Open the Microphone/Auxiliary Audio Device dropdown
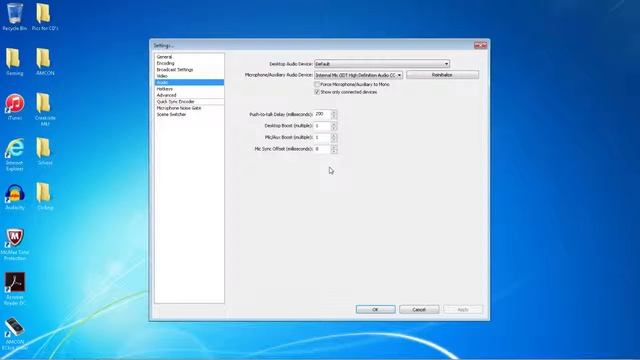This screenshot has height=360, width=640. [x=358, y=75]
